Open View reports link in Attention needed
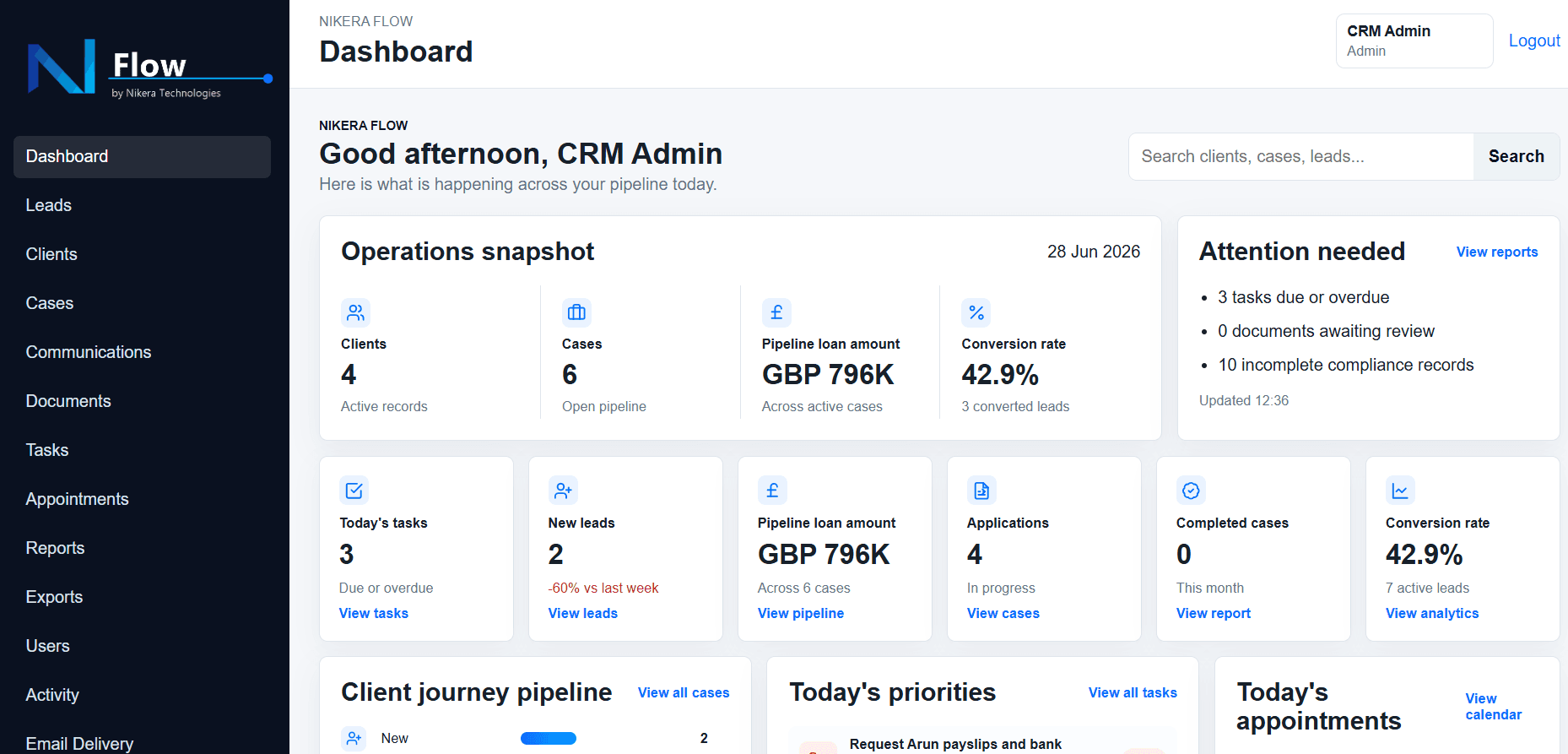The image size is (1568, 754). click(1497, 252)
